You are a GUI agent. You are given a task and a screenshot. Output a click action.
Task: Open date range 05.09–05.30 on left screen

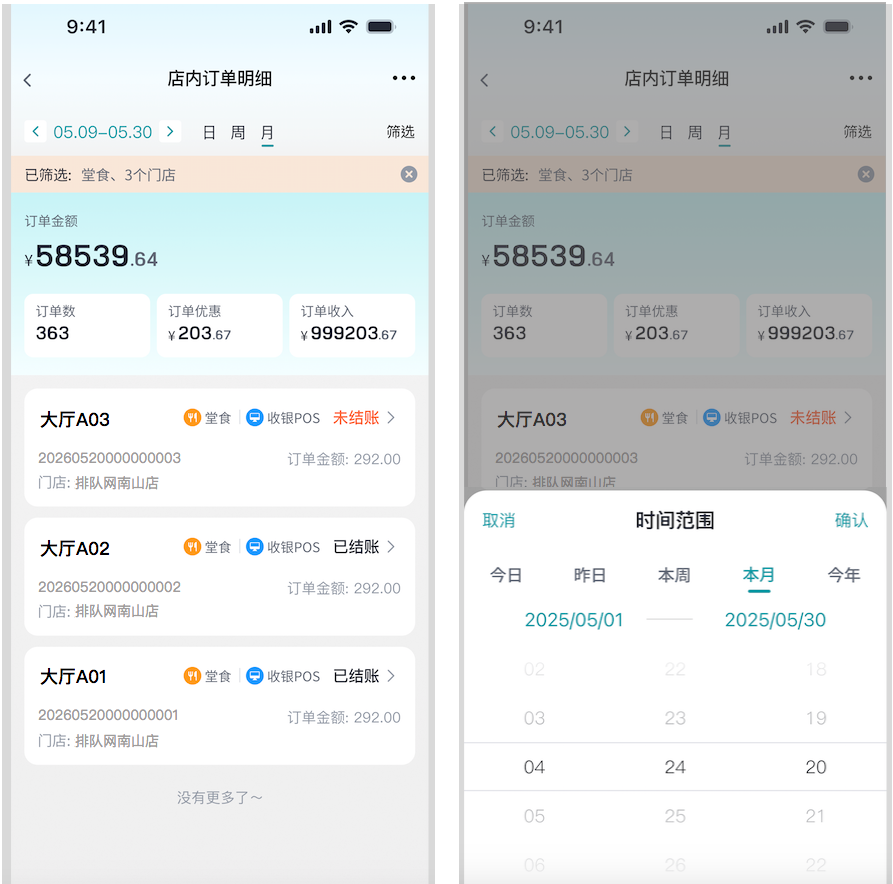pos(103,132)
